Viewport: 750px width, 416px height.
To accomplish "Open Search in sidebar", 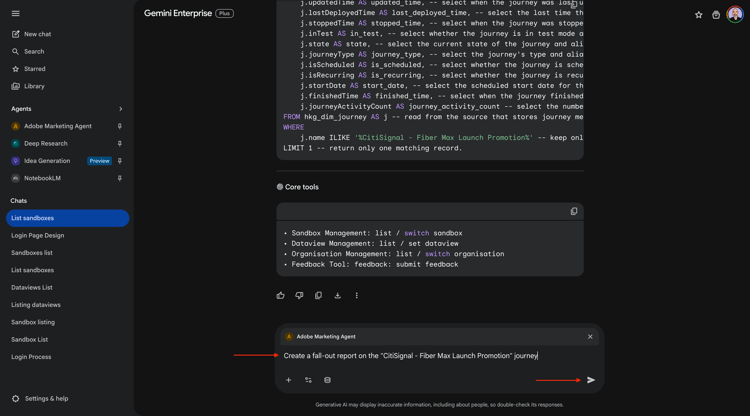I will click(28, 52).
